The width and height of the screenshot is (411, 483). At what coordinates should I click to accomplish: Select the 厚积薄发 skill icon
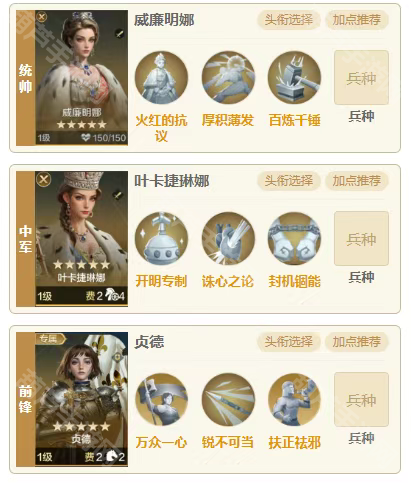coord(228,78)
